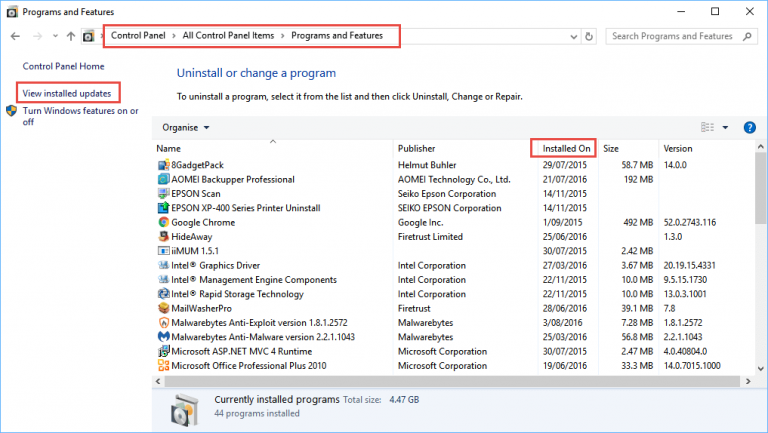Image resolution: width=768 pixels, height=433 pixels.
Task: Go to All Control Panel Items breadcrumb
Action: 228,35
